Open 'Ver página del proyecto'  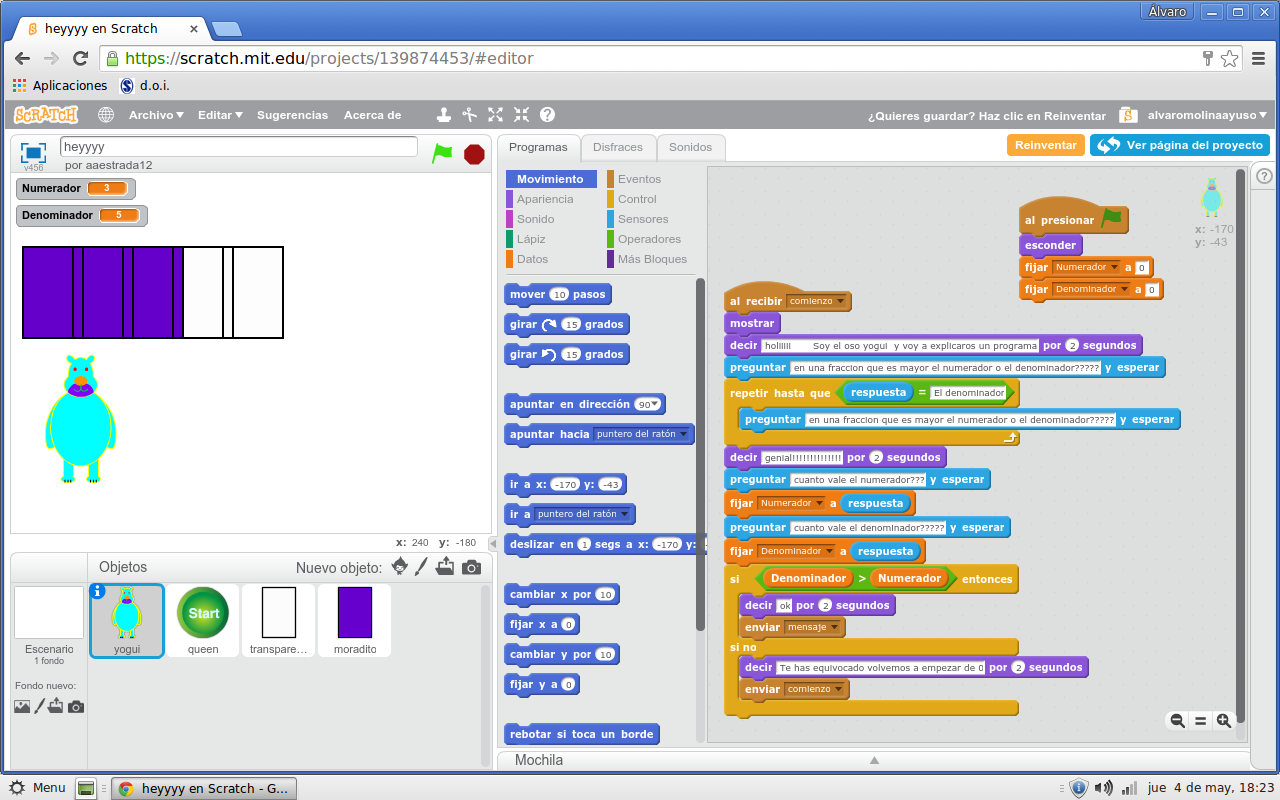(1180, 144)
